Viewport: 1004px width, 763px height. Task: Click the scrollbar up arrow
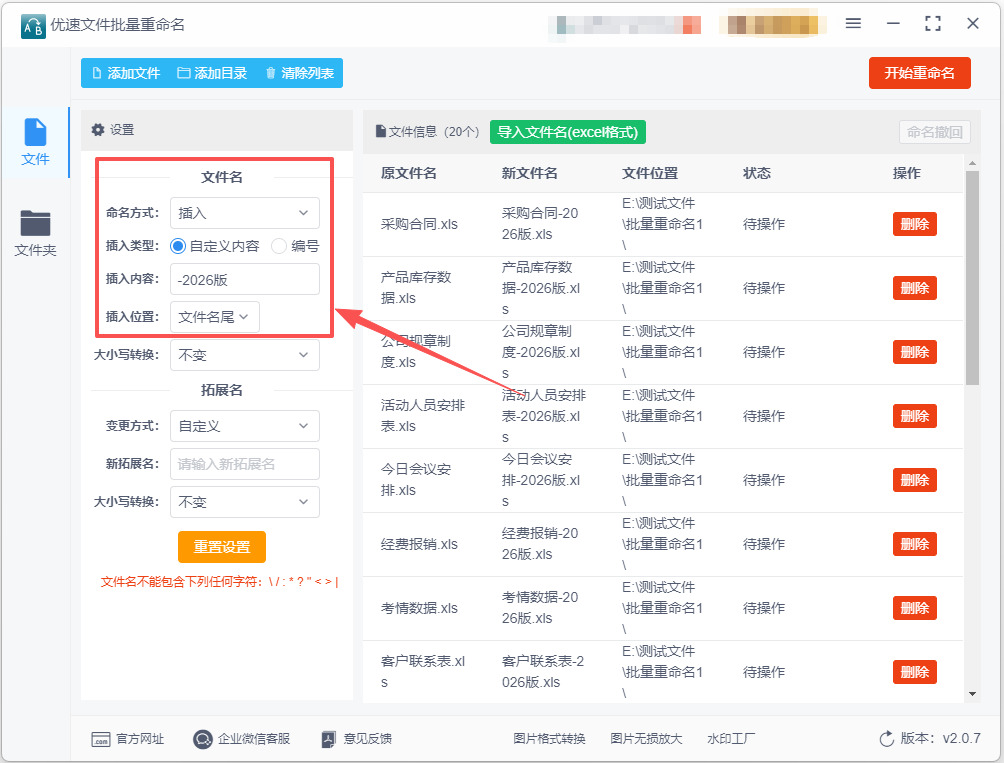click(972, 164)
